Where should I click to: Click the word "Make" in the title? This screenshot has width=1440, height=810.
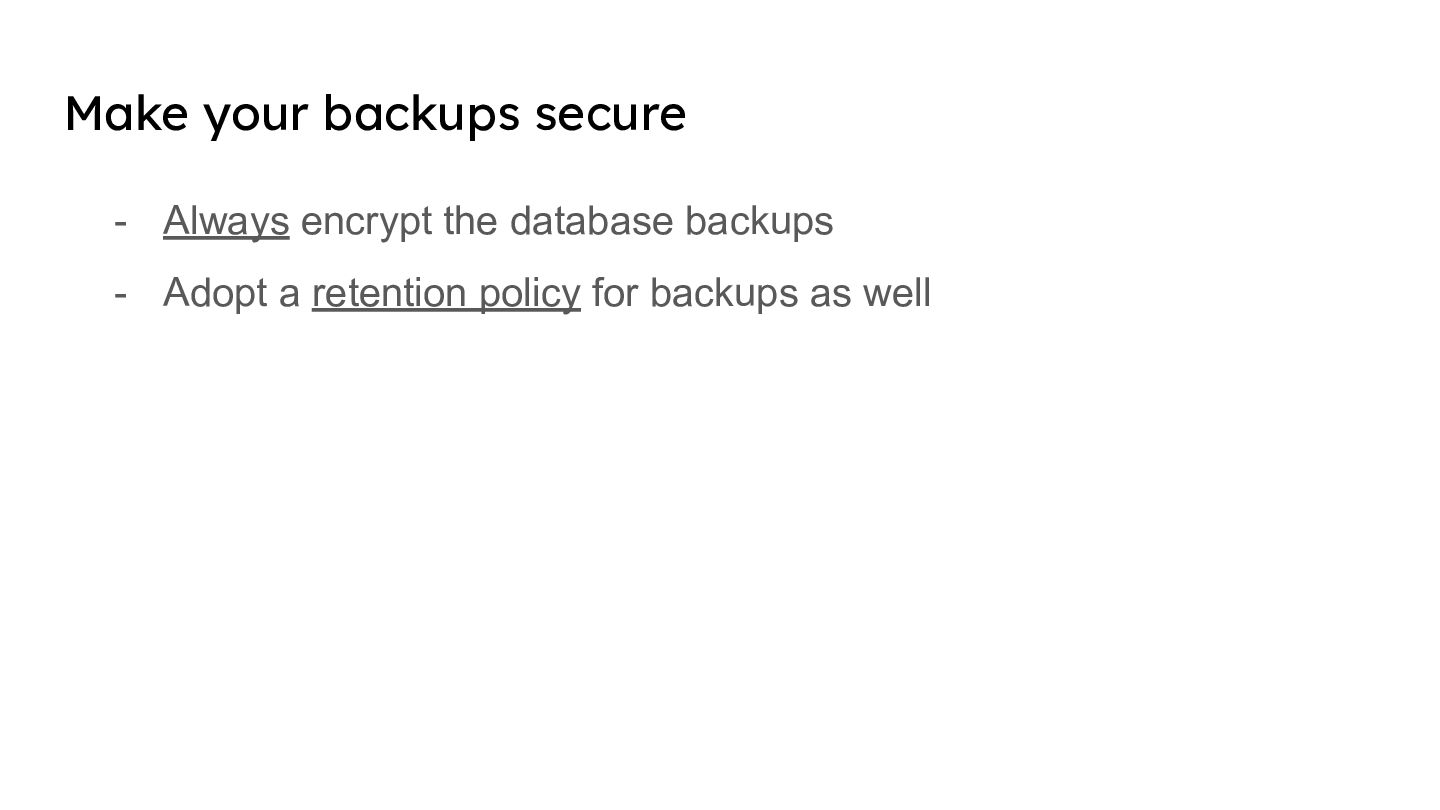(126, 113)
